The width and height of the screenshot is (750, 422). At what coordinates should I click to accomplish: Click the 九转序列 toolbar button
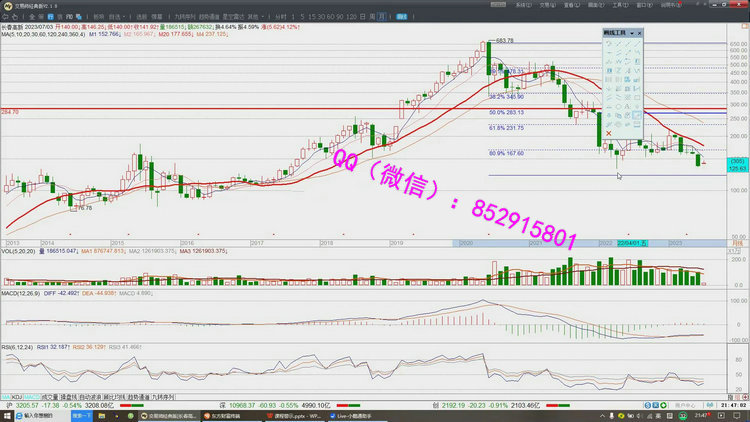pos(185,17)
